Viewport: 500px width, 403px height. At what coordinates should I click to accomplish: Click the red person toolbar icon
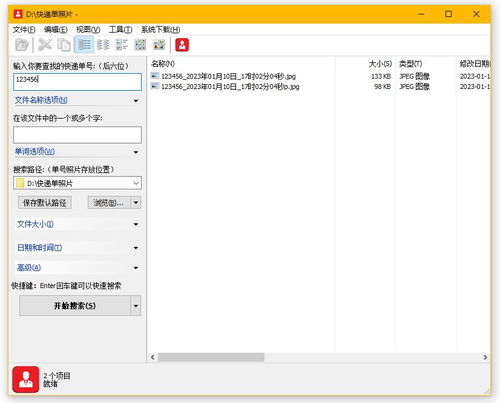point(182,45)
